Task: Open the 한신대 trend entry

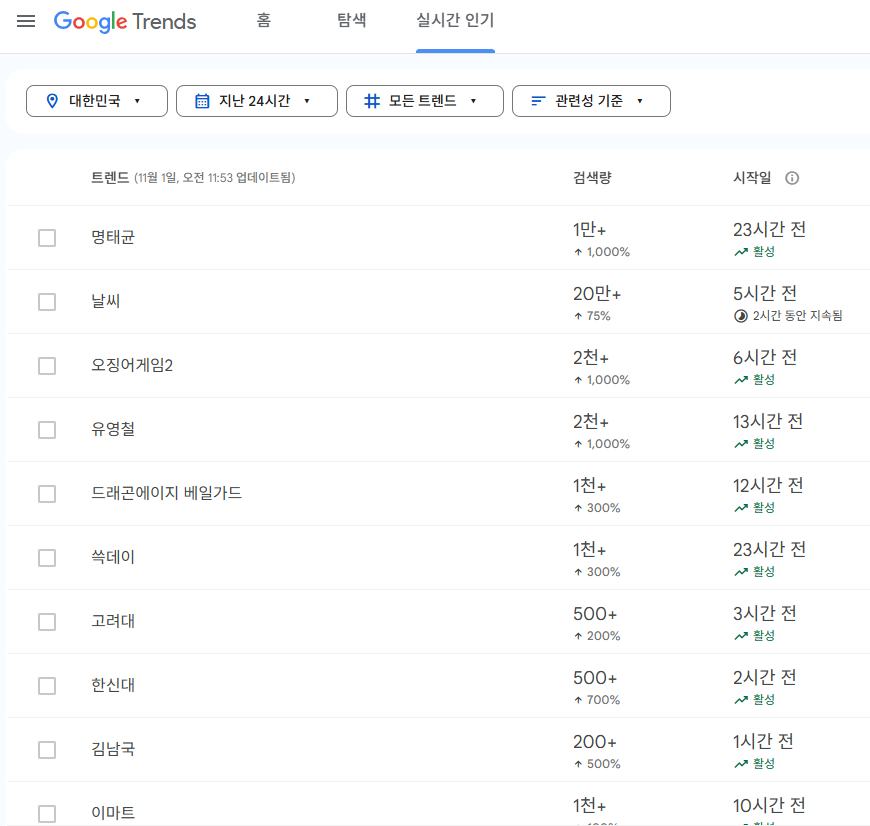Action: click(113, 685)
